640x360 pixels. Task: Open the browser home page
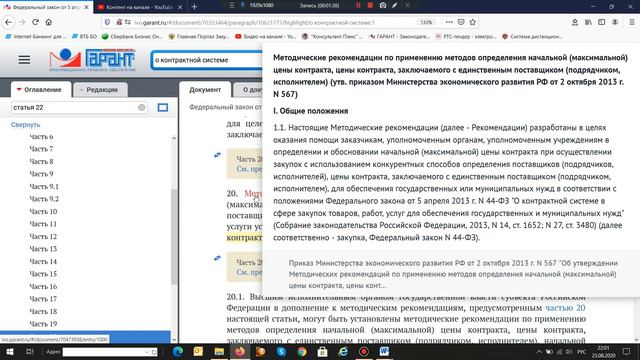[49, 22]
